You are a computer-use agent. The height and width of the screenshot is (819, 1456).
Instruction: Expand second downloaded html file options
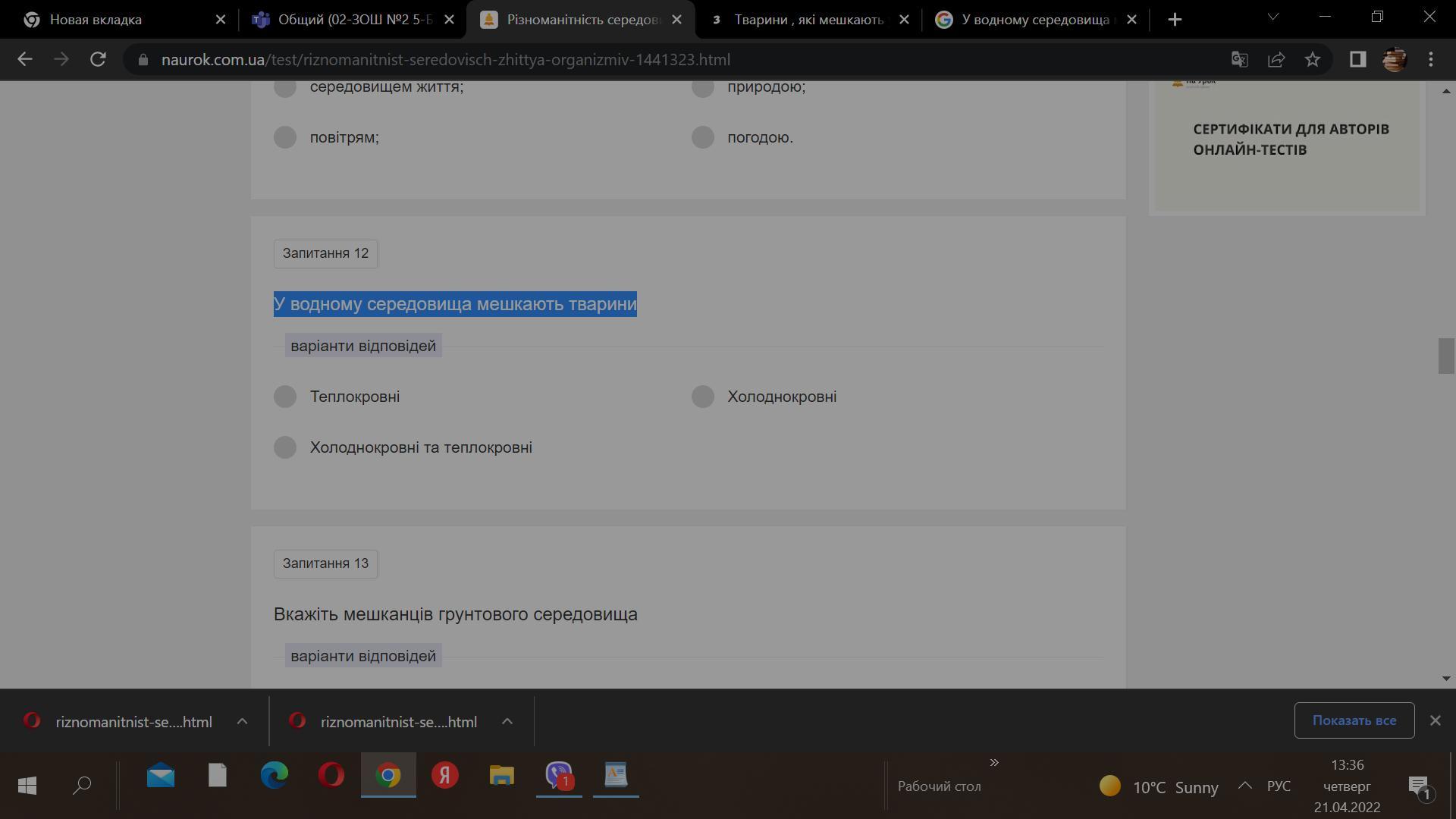507,722
